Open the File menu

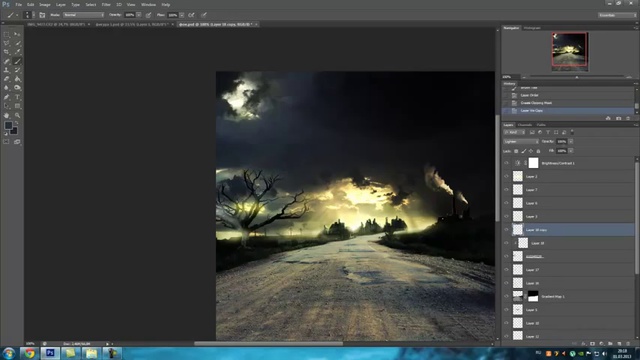(x=18, y=4)
